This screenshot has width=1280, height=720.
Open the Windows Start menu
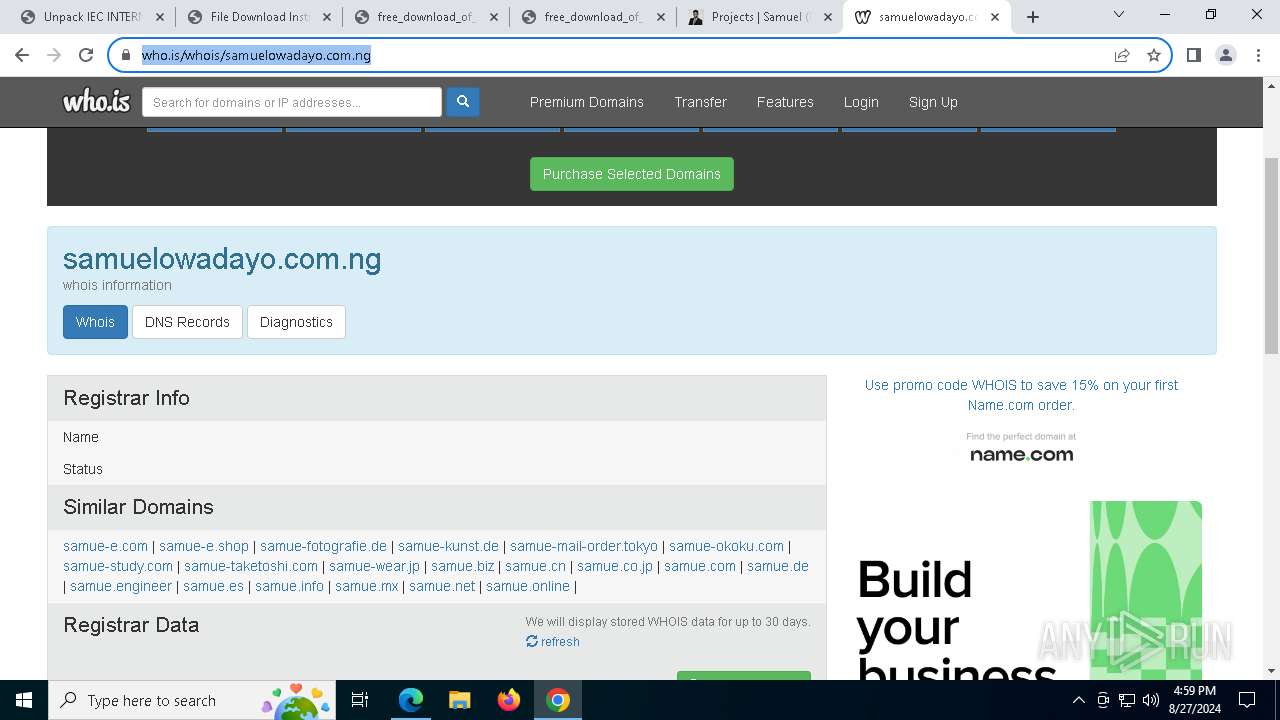[23, 700]
